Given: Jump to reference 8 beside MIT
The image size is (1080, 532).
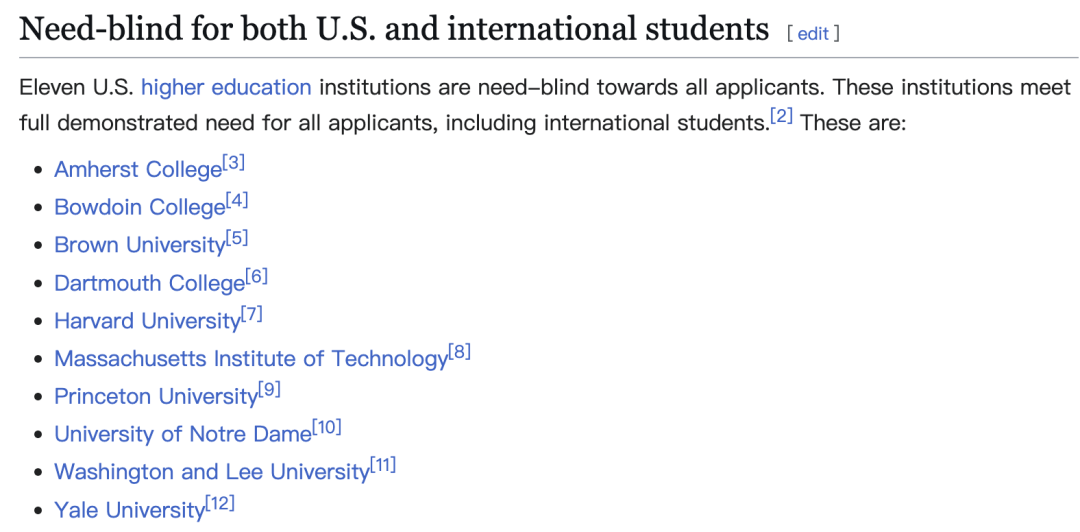Looking at the screenshot, I should coord(459,352).
